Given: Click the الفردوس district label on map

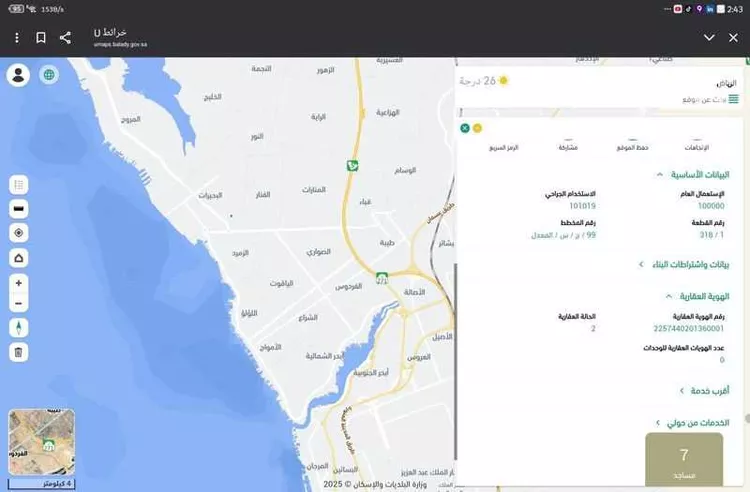Looking at the screenshot, I should click(348, 287).
